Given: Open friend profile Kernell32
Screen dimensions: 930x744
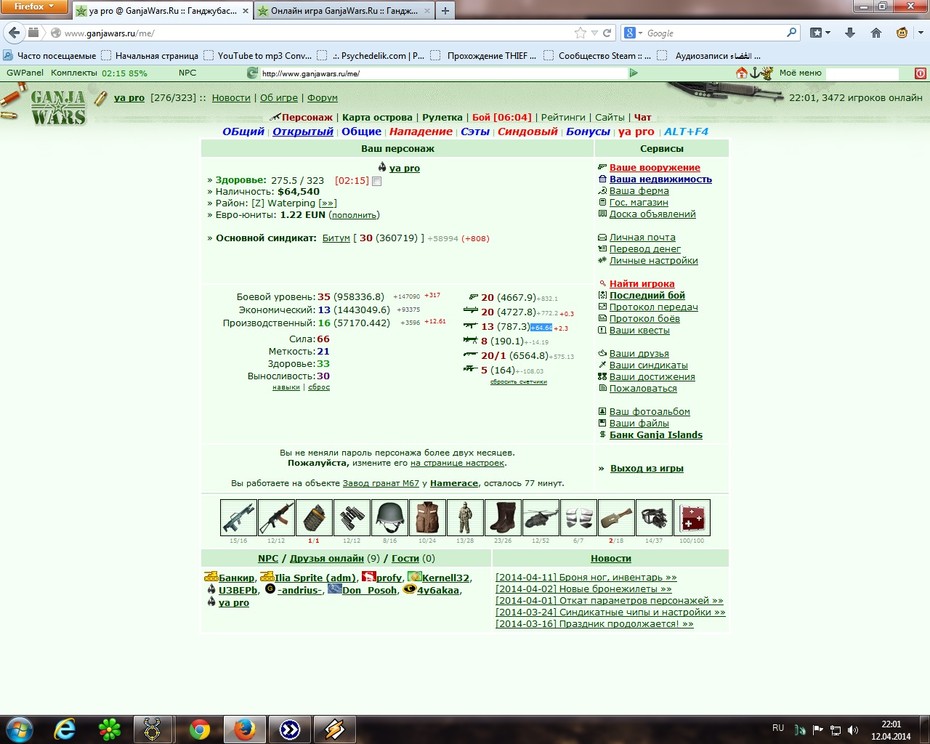Looking at the screenshot, I should click(446, 577).
